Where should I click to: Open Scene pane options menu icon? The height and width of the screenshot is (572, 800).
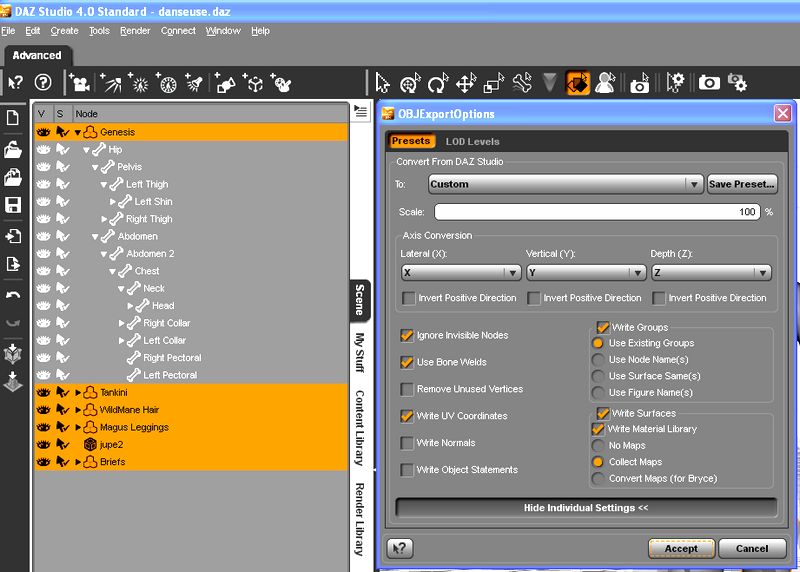[x=360, y=111]
